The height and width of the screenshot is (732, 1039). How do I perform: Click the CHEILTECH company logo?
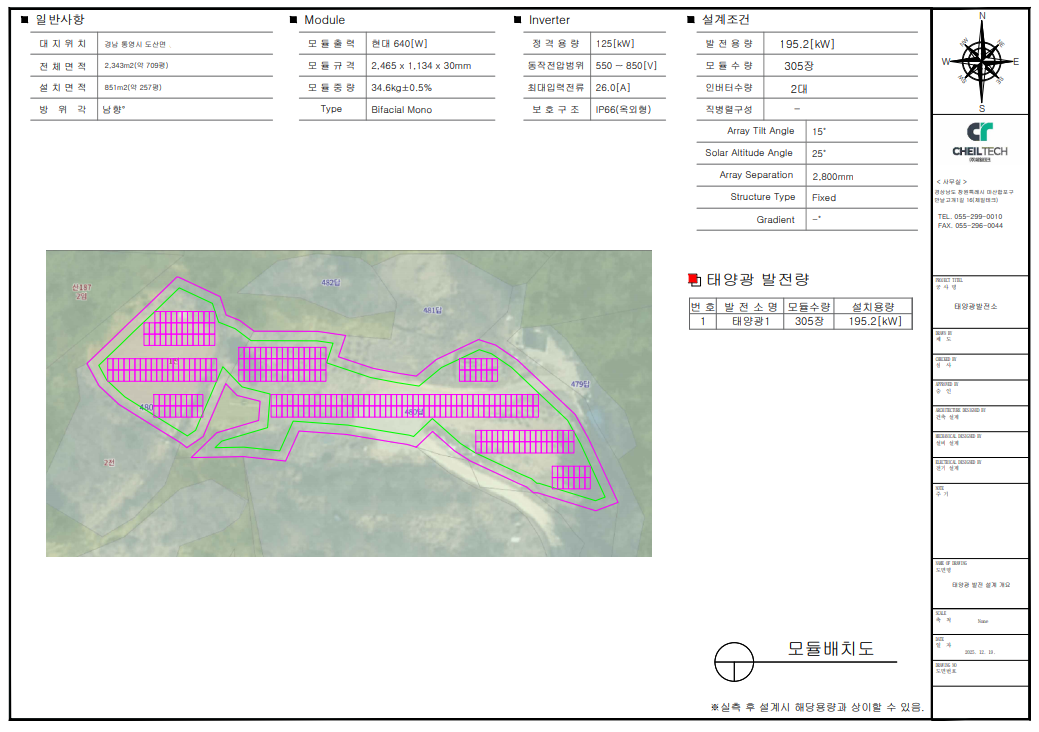(x=980, y=141)
